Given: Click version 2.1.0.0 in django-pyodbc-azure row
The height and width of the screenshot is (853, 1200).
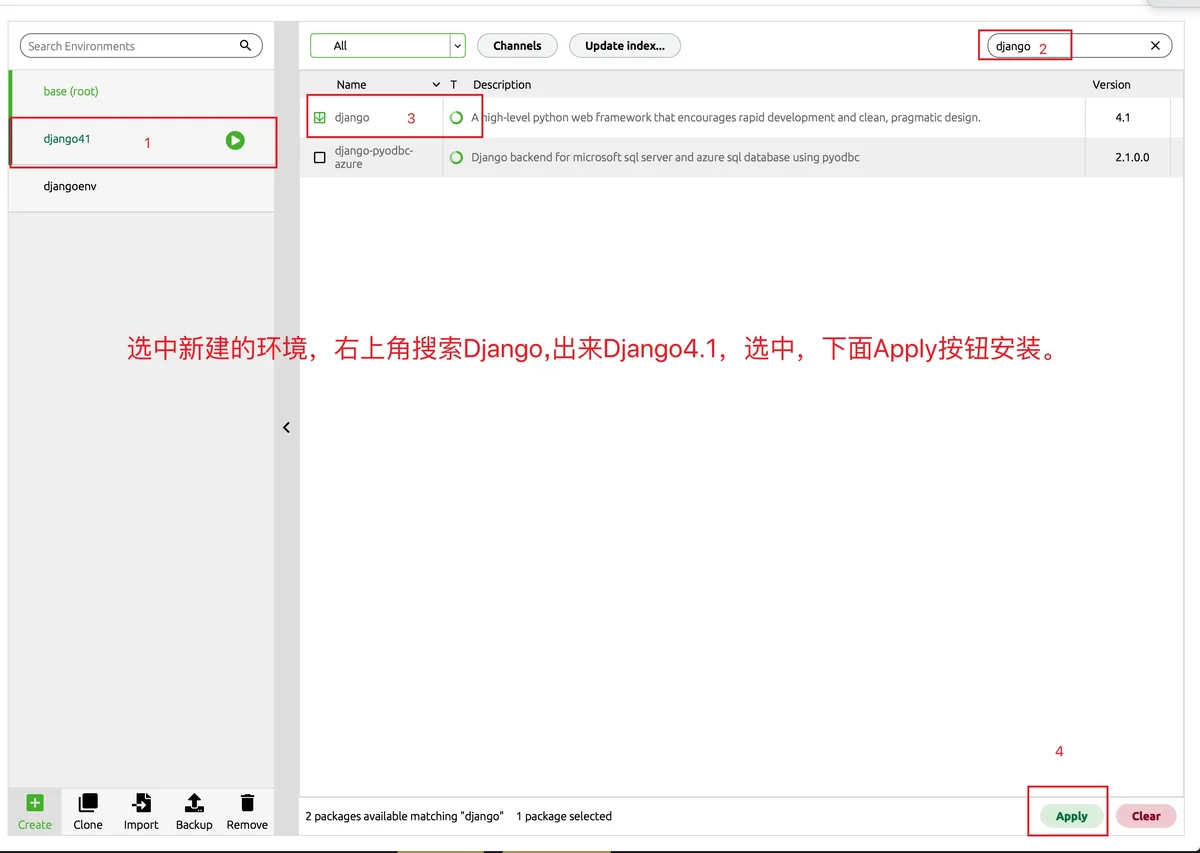Looking at the screenshot, I should (x=1133, y=157).
